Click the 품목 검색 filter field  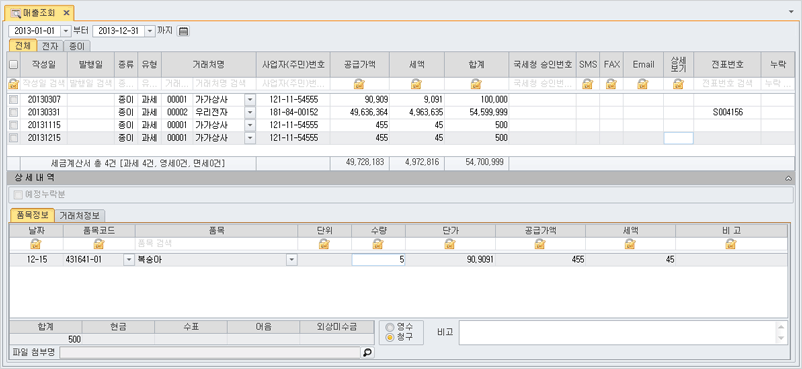[216, 244]
